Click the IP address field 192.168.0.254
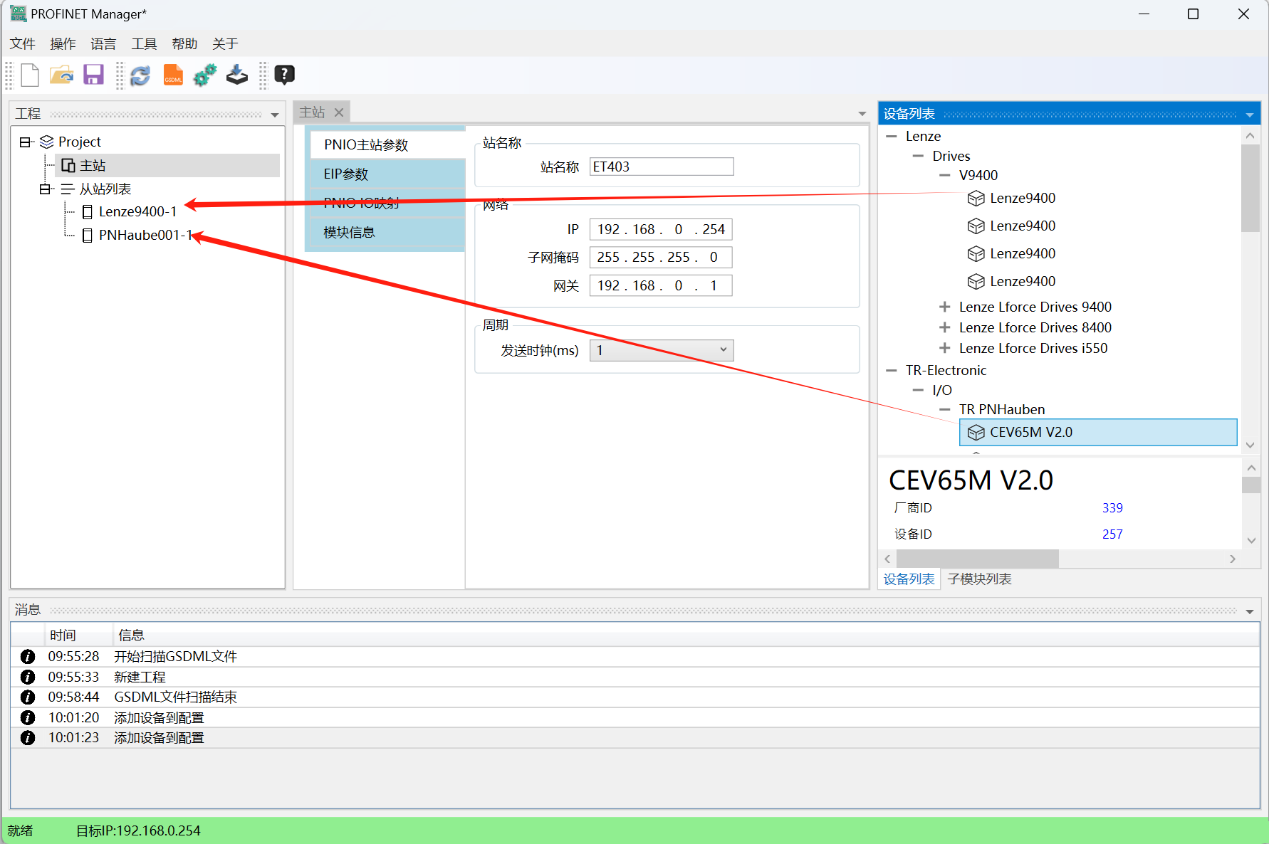Screen dimensions: 1269x844 coord(661,229)
